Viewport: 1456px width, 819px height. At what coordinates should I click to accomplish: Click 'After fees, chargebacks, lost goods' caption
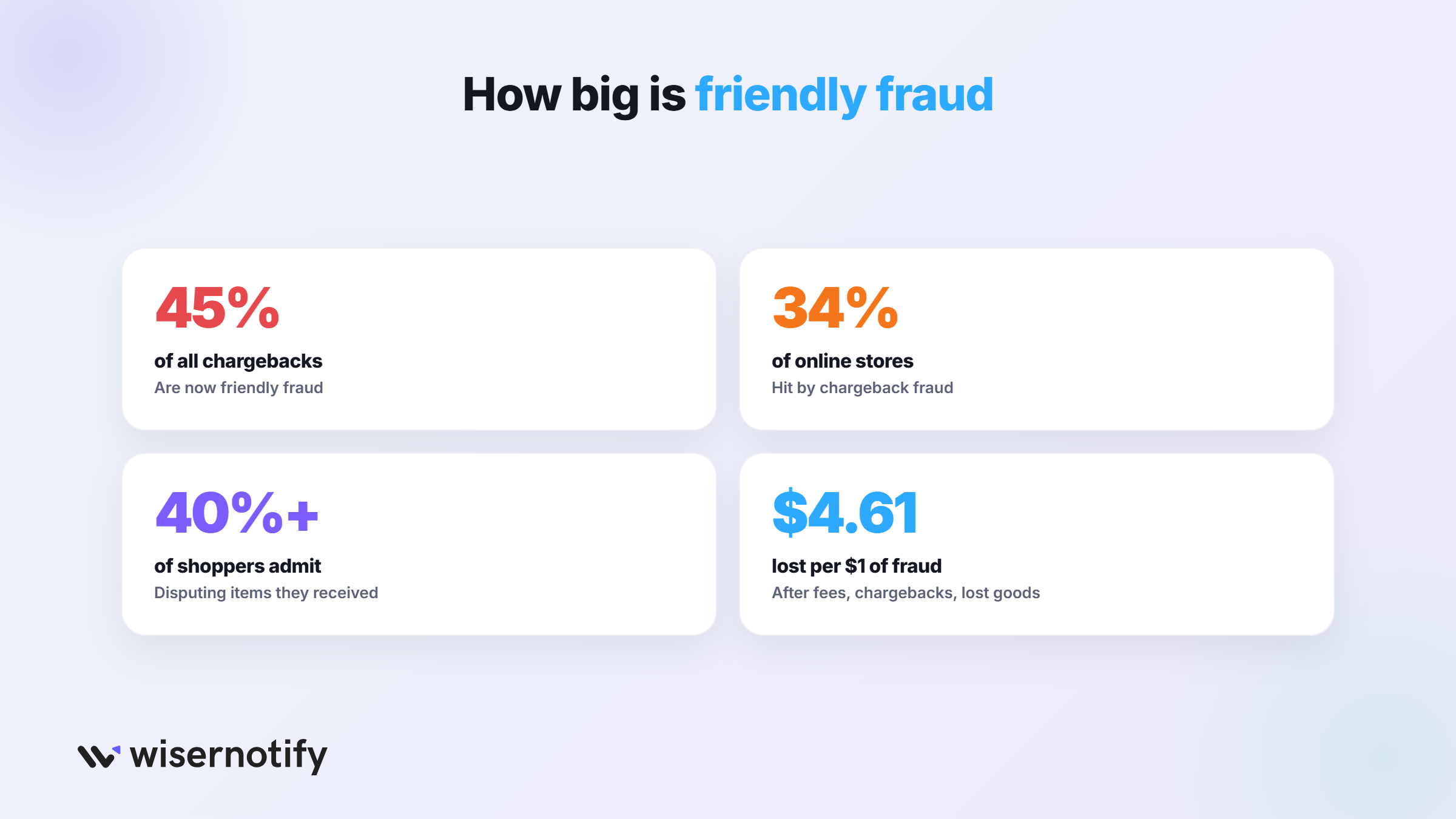pyautogui.click(x=906, y=593)
